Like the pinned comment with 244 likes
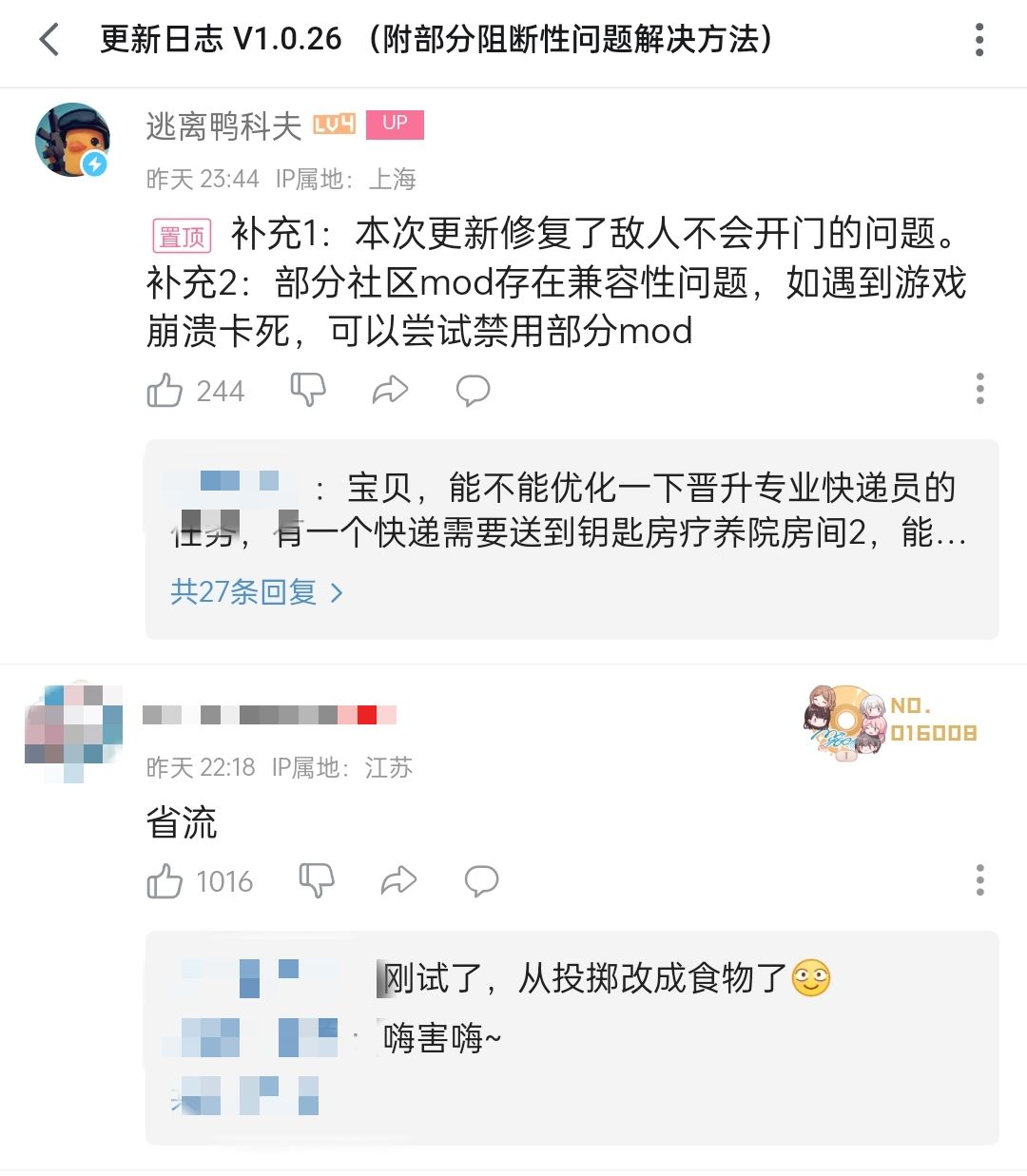 pos(165,390)
